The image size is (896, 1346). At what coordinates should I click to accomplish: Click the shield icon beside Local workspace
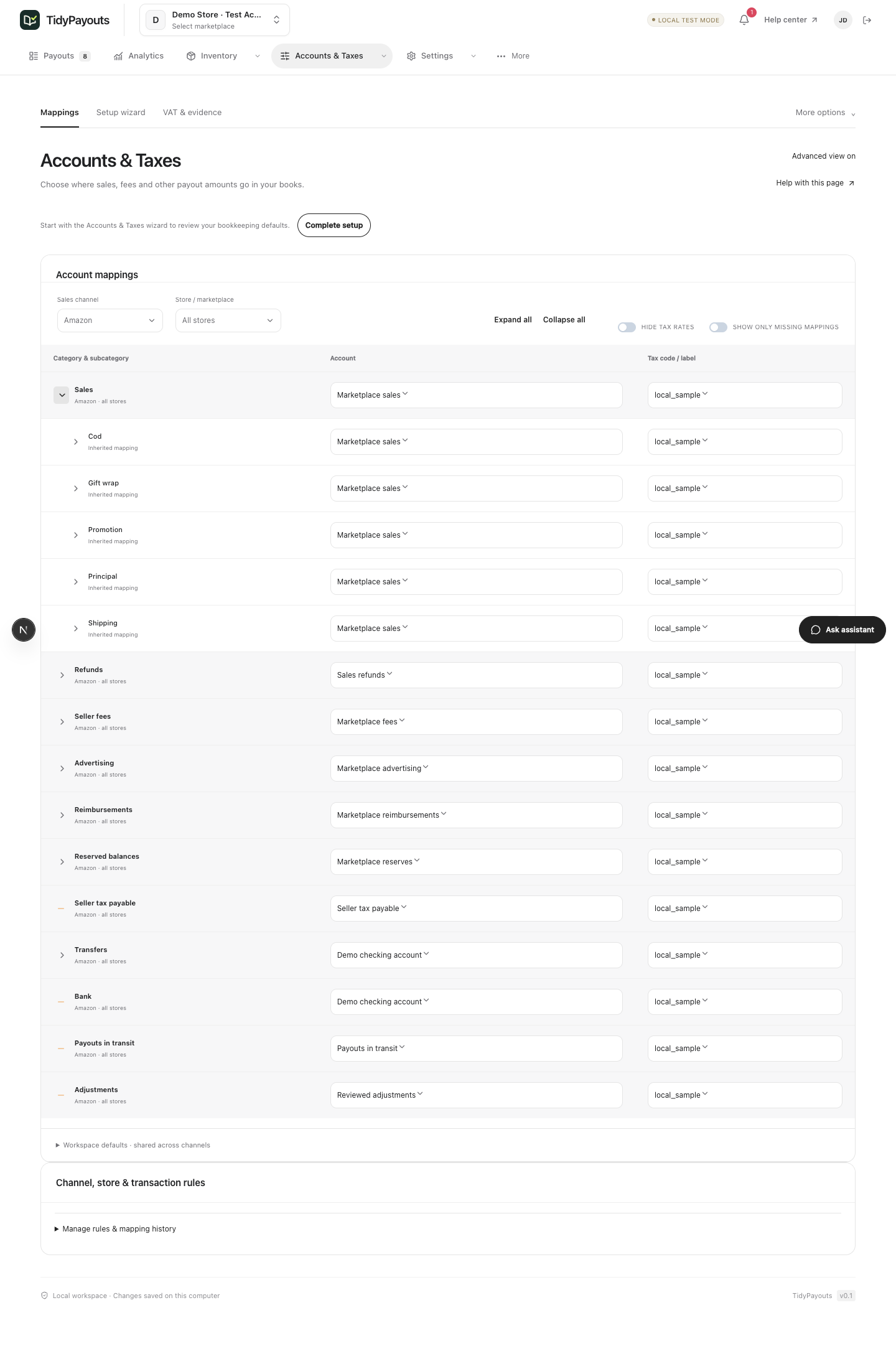pos(44,1296)
